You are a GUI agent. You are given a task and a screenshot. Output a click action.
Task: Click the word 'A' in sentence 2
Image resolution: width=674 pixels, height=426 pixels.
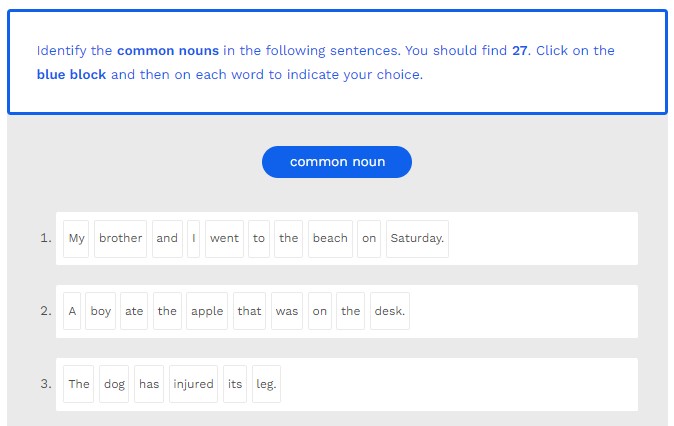pos(72,311)
